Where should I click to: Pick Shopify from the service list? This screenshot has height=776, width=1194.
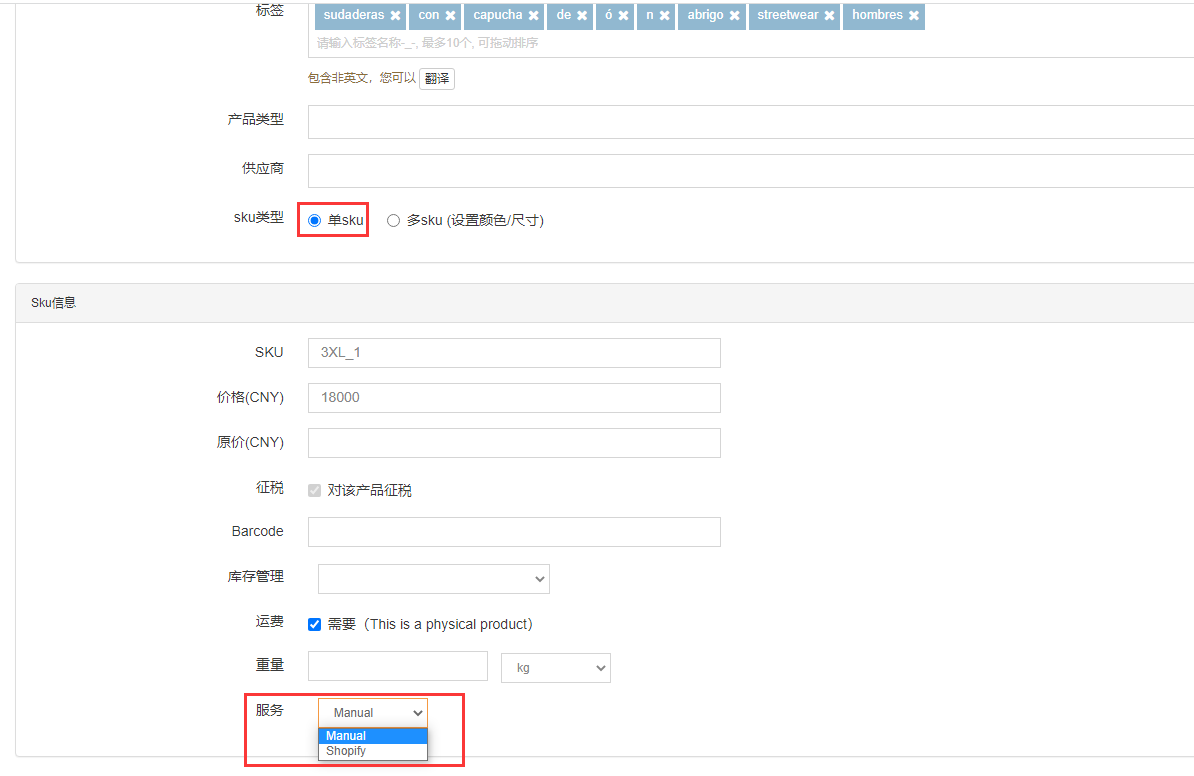[347, 751]
